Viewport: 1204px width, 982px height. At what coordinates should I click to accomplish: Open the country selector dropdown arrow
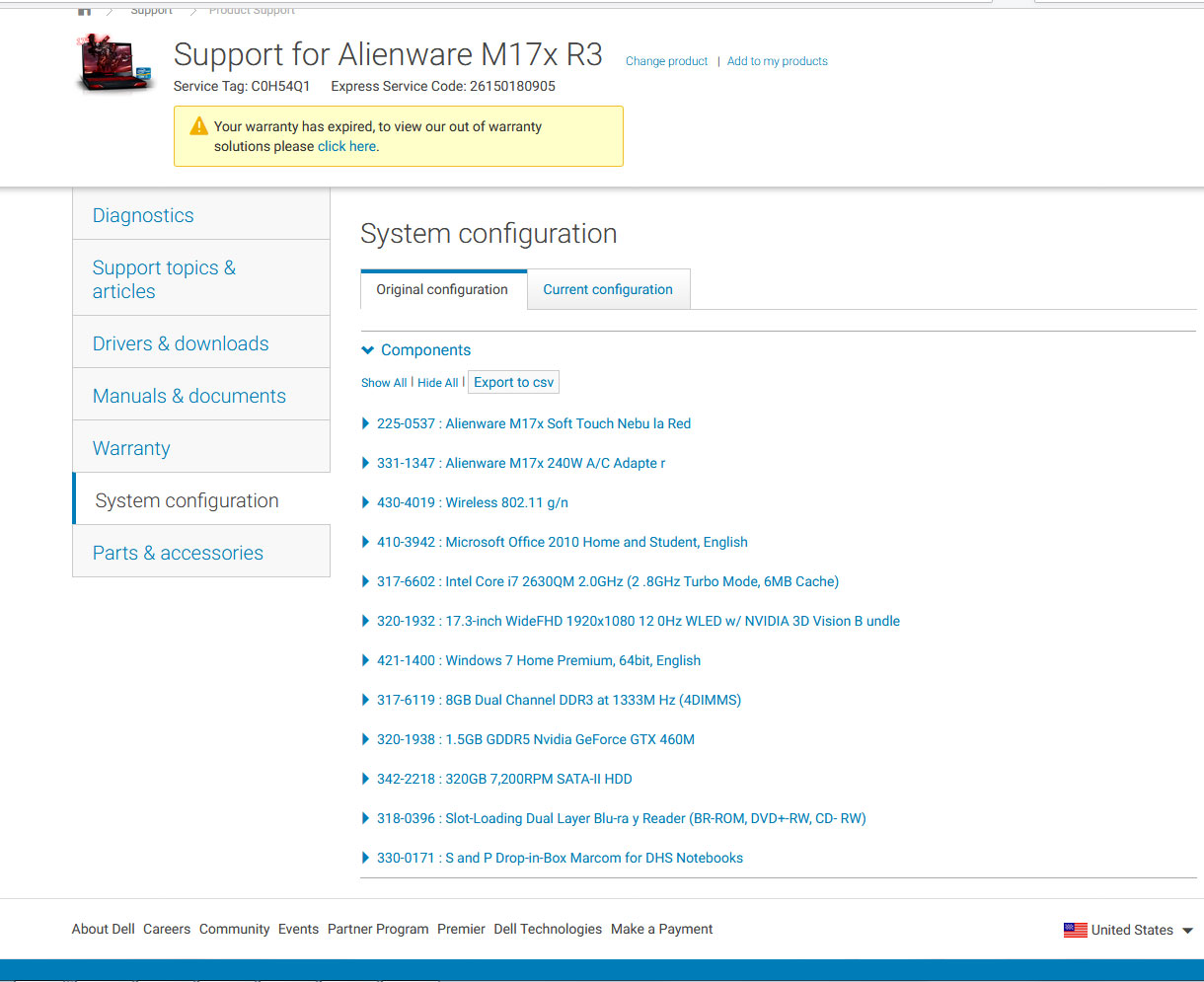click(x=1187, y=931)
